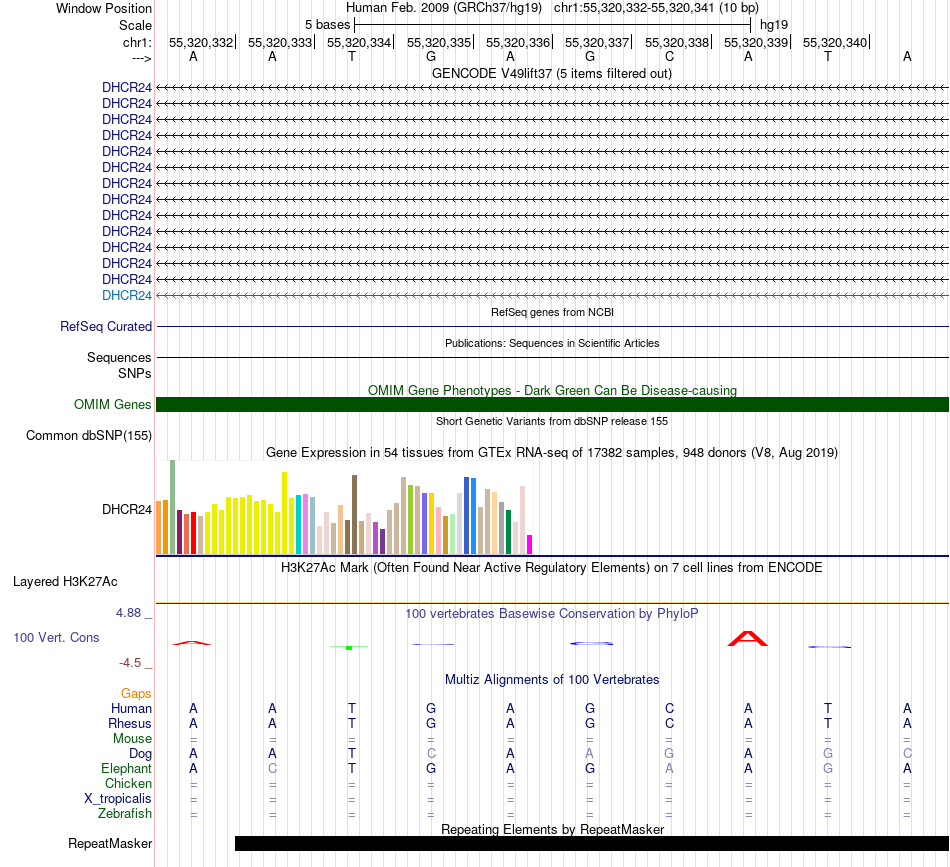The width and height of the screenshot is (950, 867).
Task: Click the tall brown bar in GTEx chart
Action: point(354,514)
